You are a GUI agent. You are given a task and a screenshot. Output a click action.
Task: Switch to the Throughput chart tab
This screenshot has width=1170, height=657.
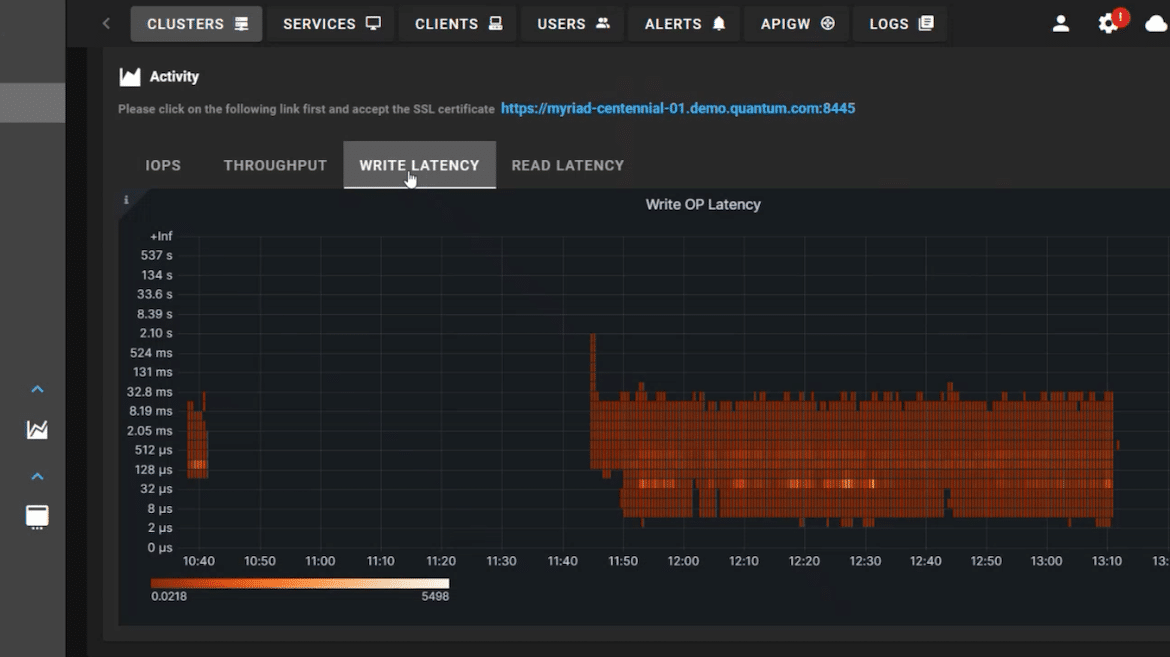275,165
